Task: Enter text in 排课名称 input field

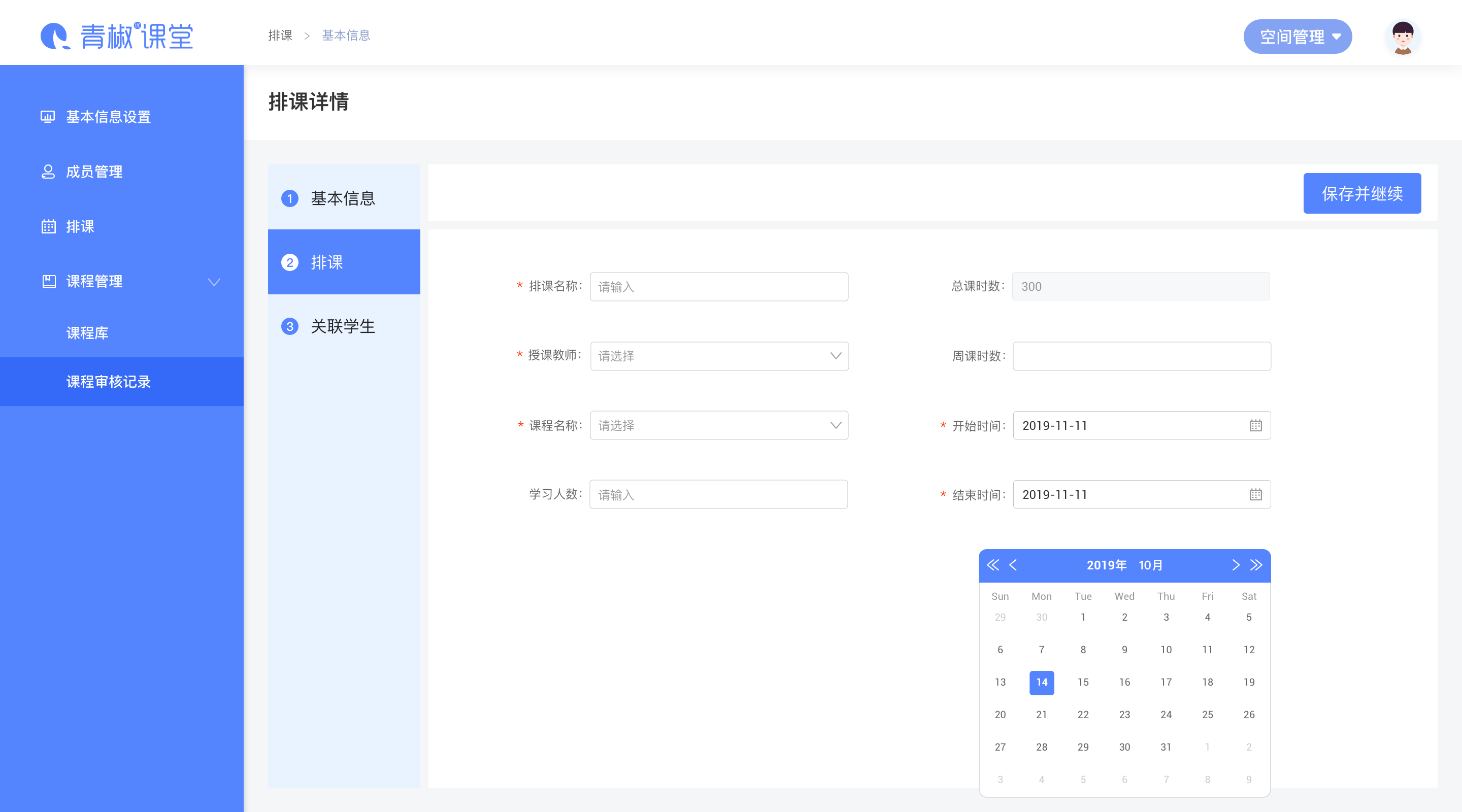Action: (x=717, y=287)
